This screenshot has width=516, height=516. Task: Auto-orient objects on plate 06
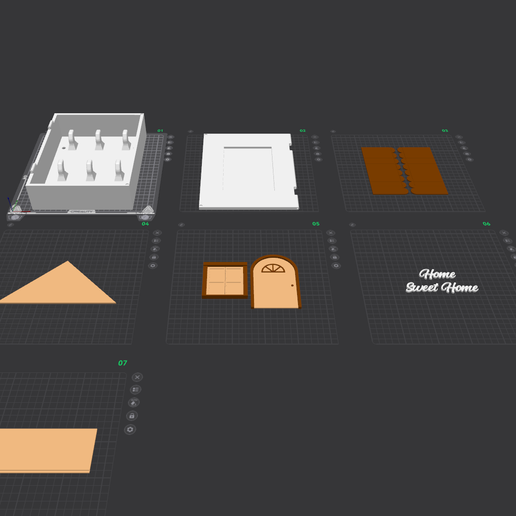pos(511,249)
